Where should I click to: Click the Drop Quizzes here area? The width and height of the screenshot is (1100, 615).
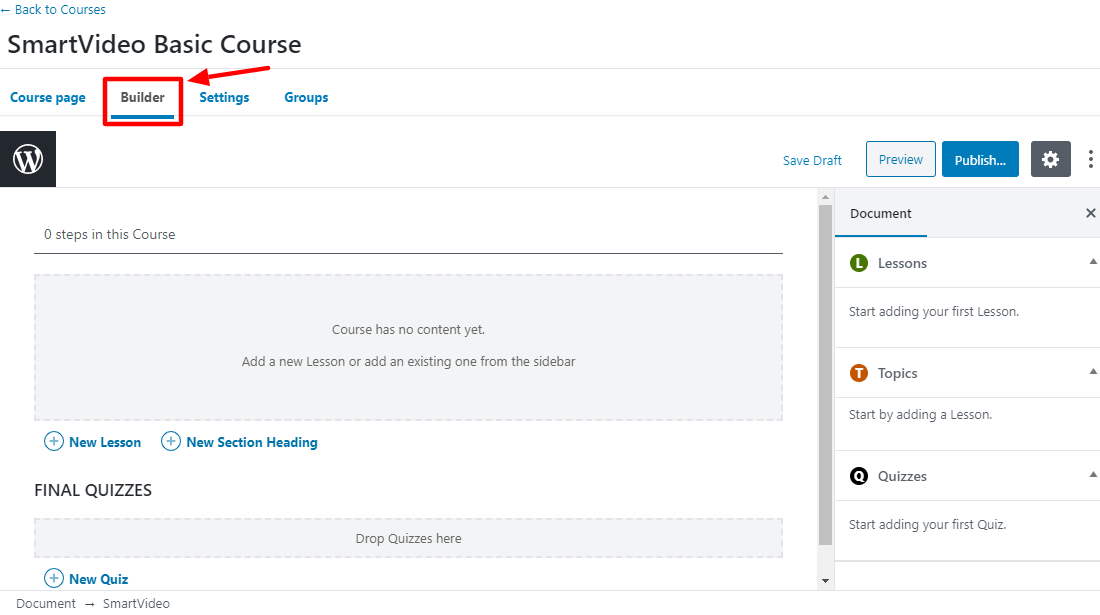(x=408, y=538)
